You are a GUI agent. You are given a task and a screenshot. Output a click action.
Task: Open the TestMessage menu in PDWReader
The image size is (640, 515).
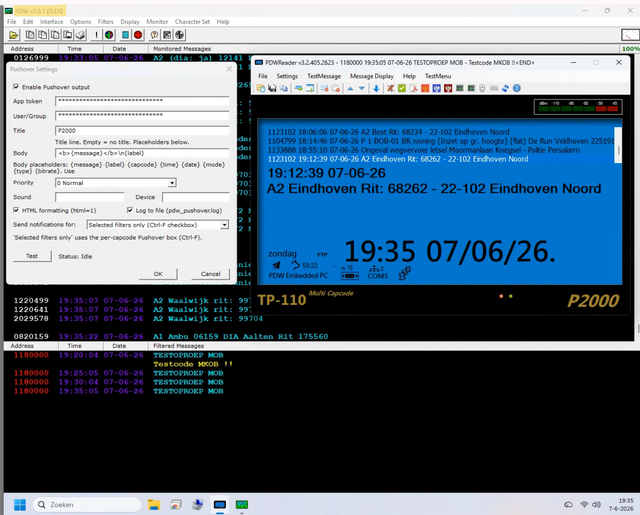pos(324,76)
